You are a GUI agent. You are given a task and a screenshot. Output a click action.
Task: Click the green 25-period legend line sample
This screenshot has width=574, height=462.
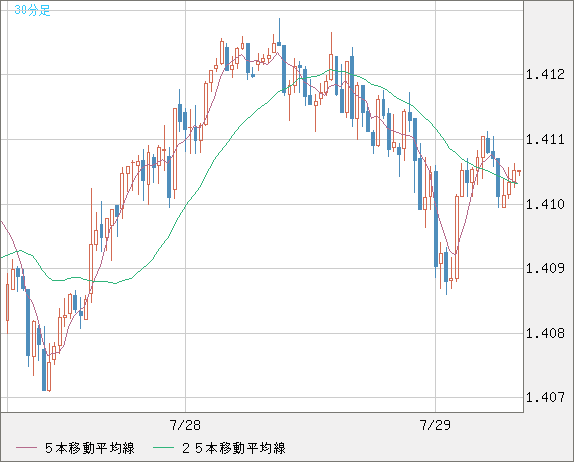point(164,448)
